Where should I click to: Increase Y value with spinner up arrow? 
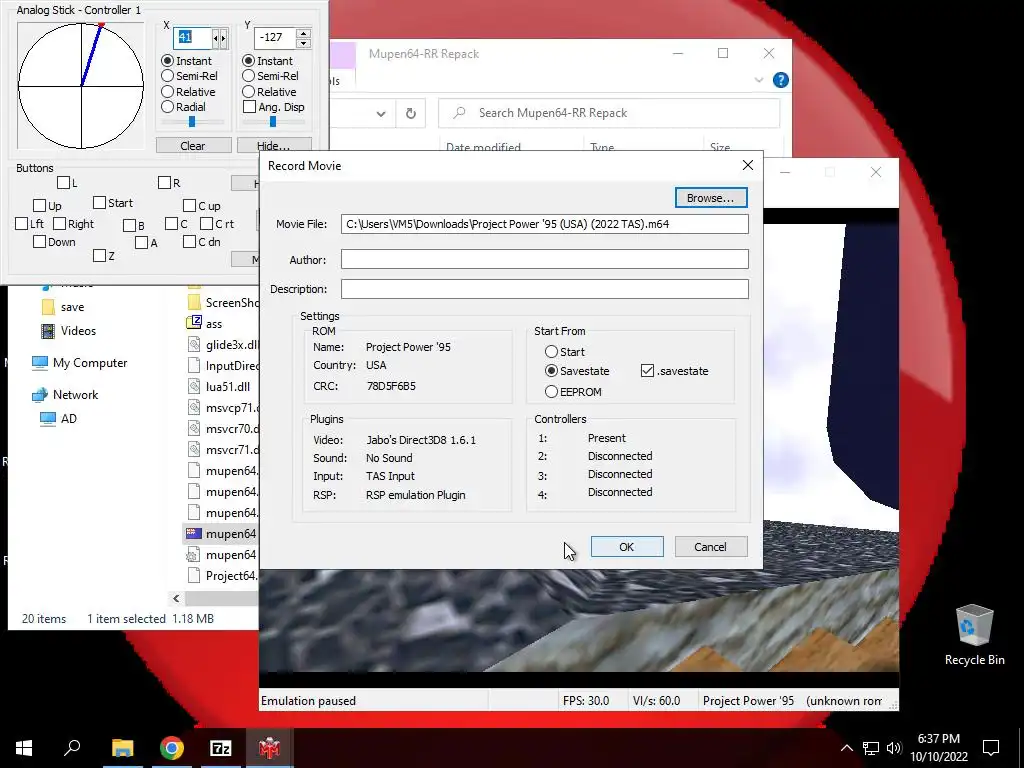[x=303, y=33]
